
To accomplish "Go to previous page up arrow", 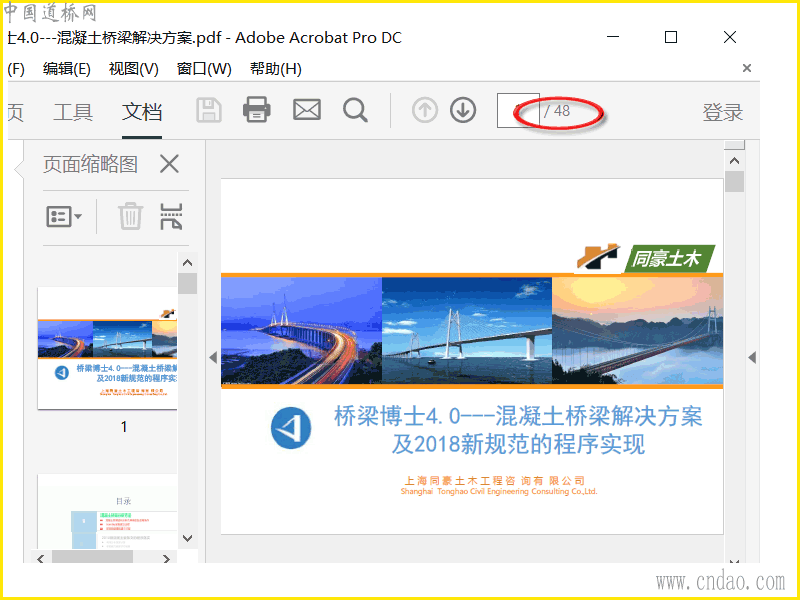I will pyautogui.click(x=424, y=110).
